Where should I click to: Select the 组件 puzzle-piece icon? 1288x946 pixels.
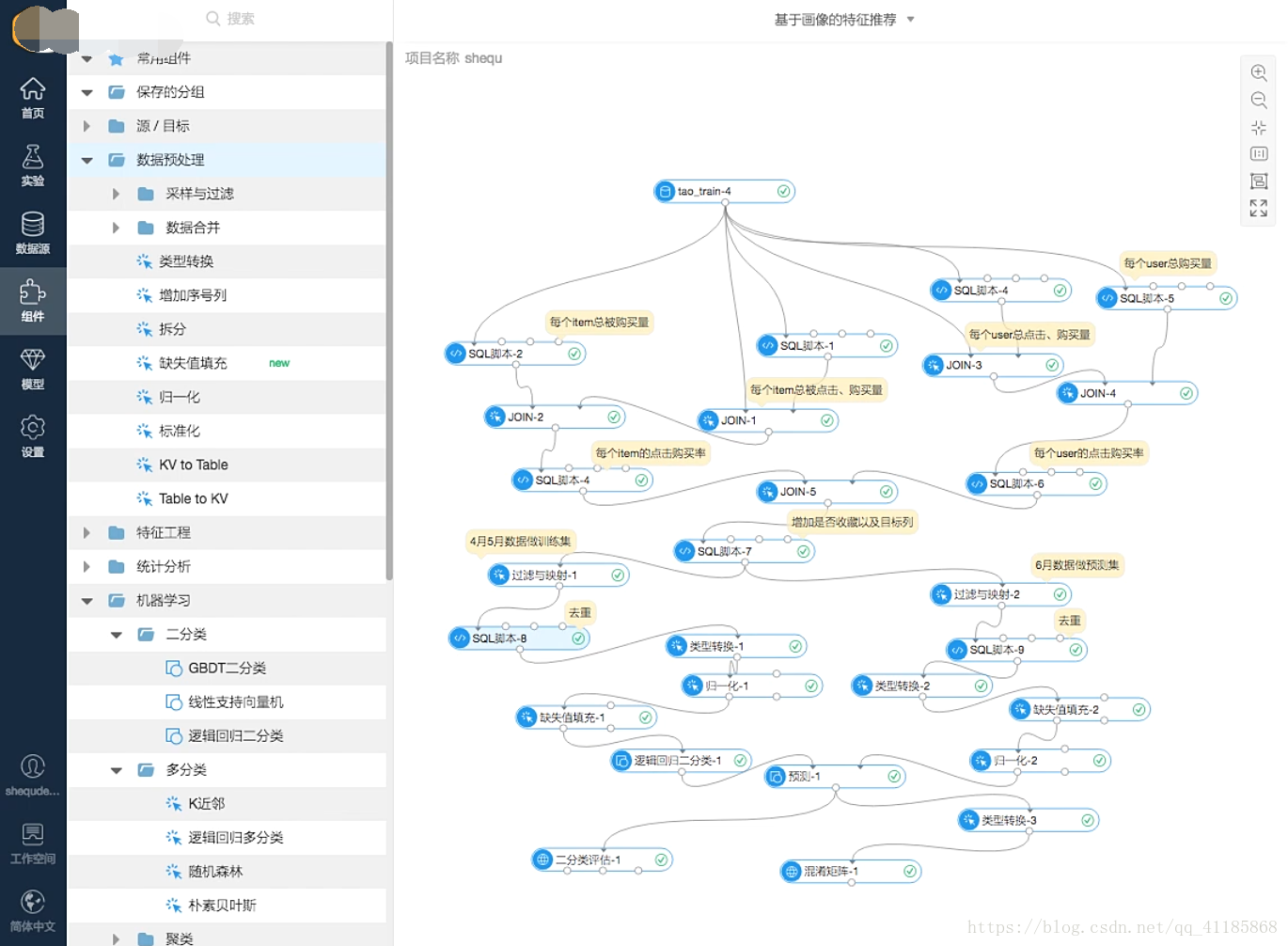(x=33, y=292)
